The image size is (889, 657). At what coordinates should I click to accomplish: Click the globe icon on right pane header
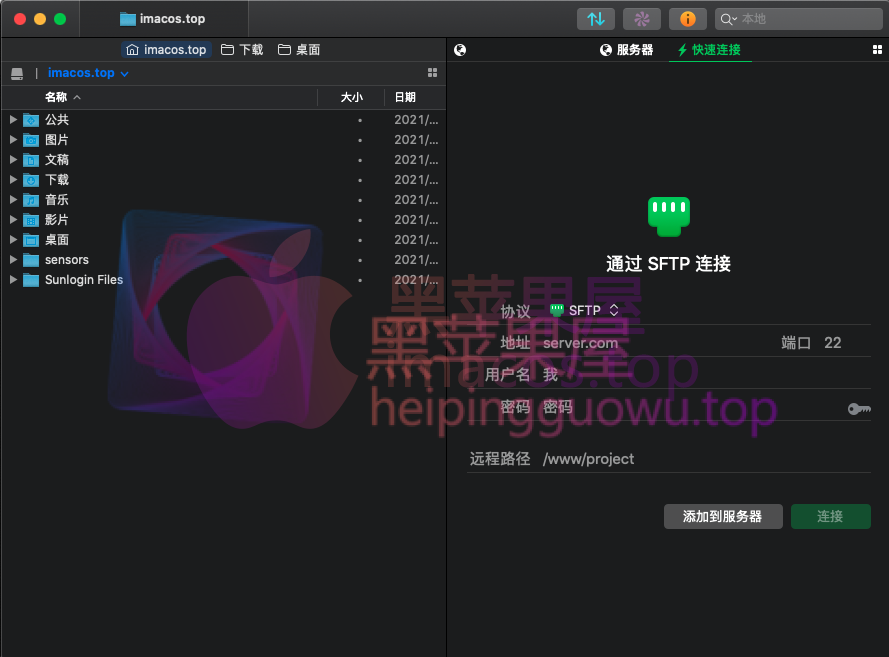tap(459, 49)
